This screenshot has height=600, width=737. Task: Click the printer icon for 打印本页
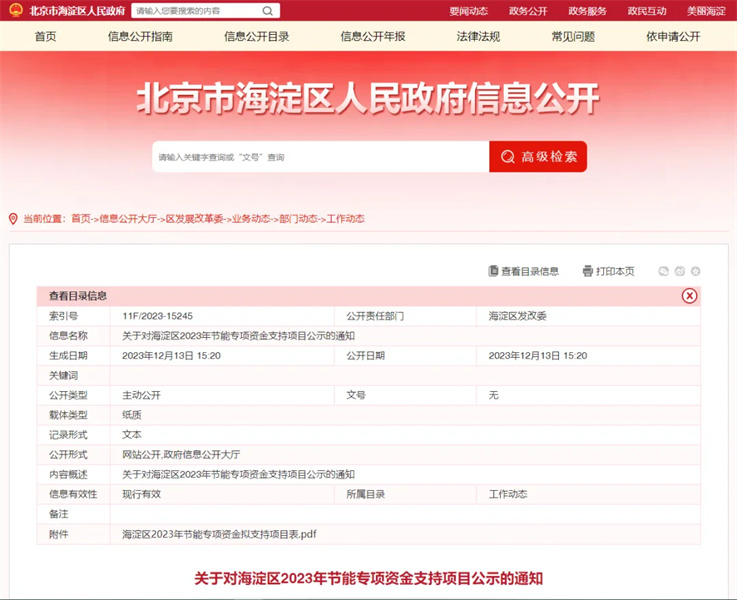[587, 271]
